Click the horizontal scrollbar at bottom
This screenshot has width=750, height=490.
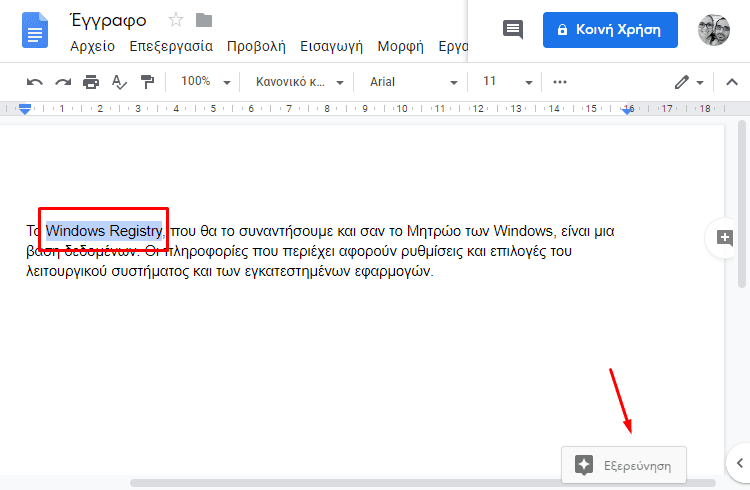[x=423, y=483]
